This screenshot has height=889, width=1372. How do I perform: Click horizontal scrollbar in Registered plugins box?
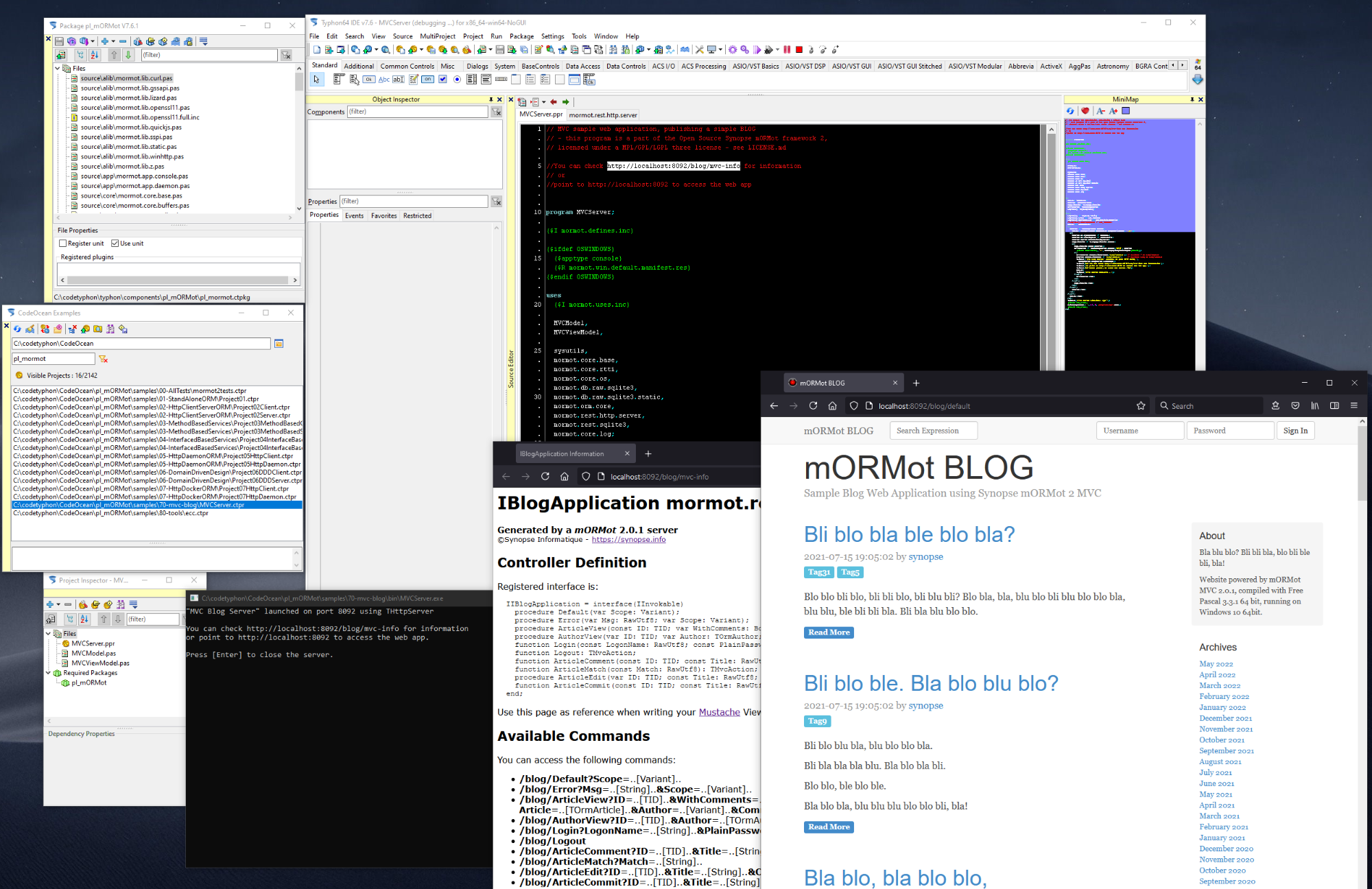pos(178,280)
